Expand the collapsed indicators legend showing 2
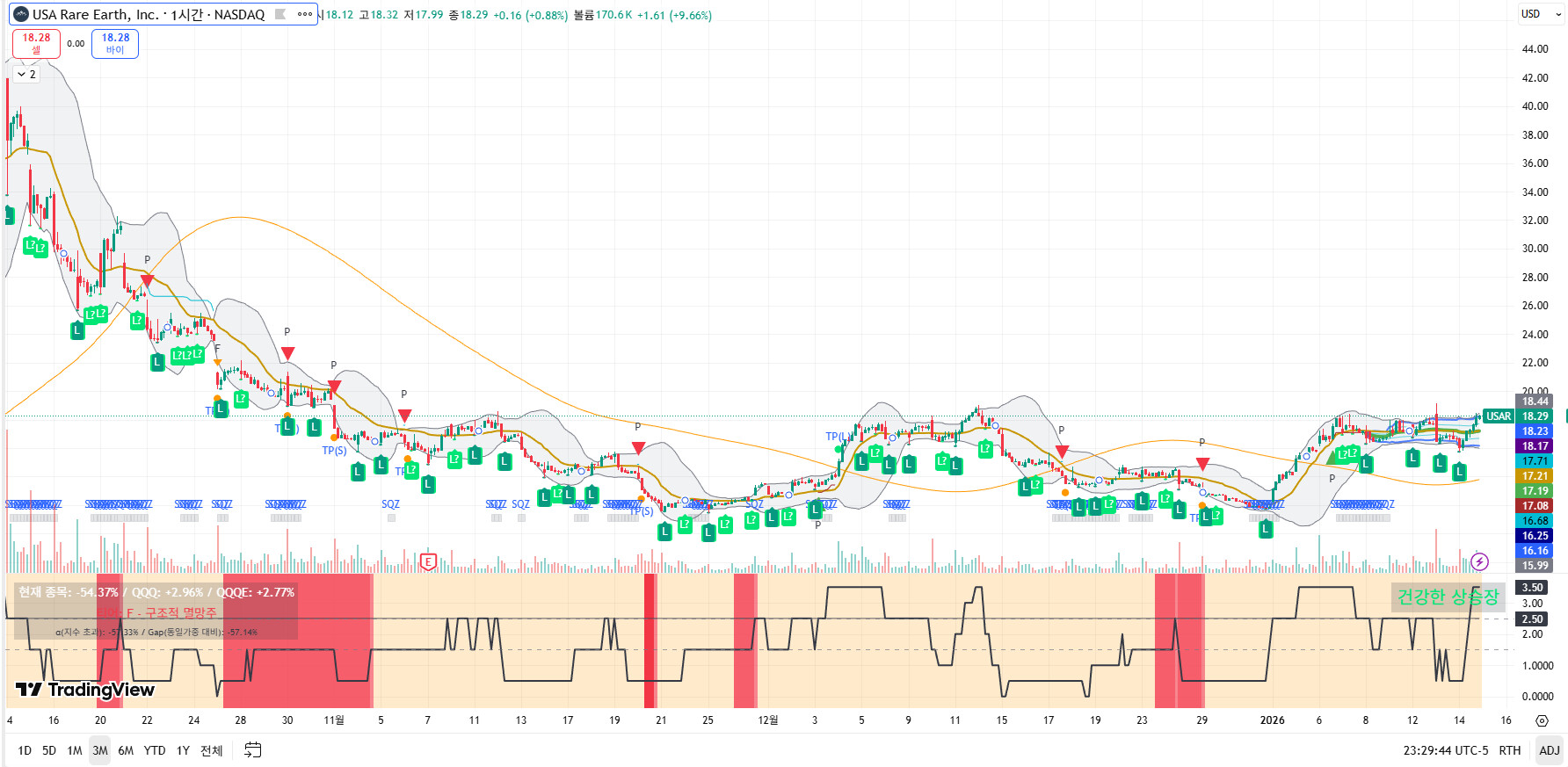 coord(26,75)
